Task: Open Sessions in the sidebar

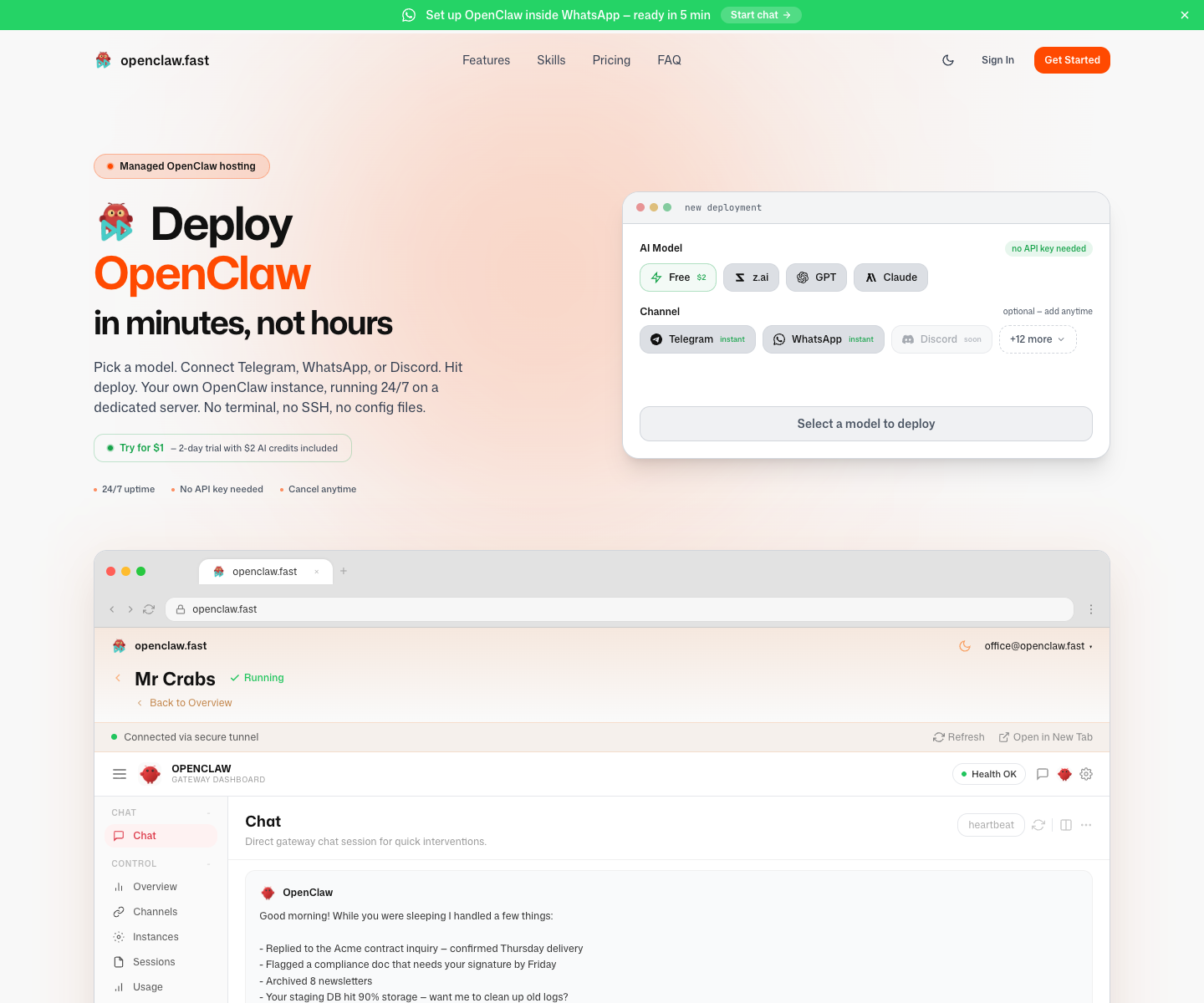Action: tap(161, 962)
